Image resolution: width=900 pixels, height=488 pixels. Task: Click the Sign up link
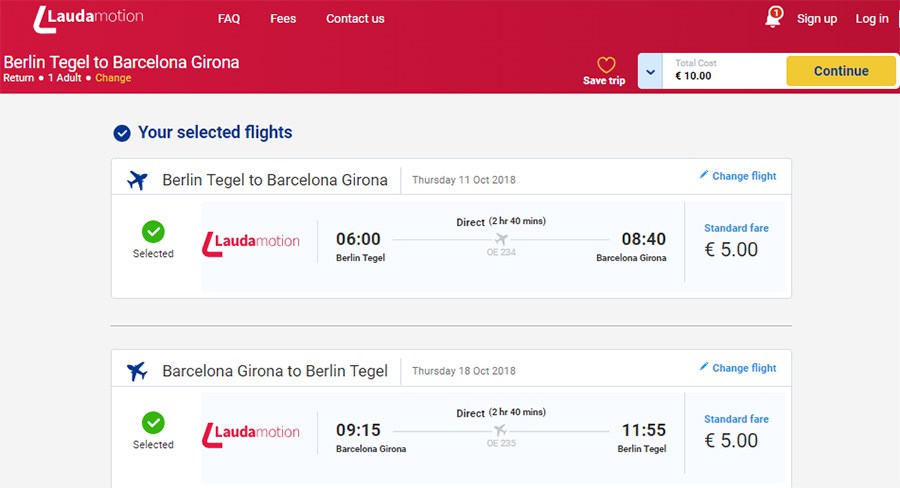(817, 19)
